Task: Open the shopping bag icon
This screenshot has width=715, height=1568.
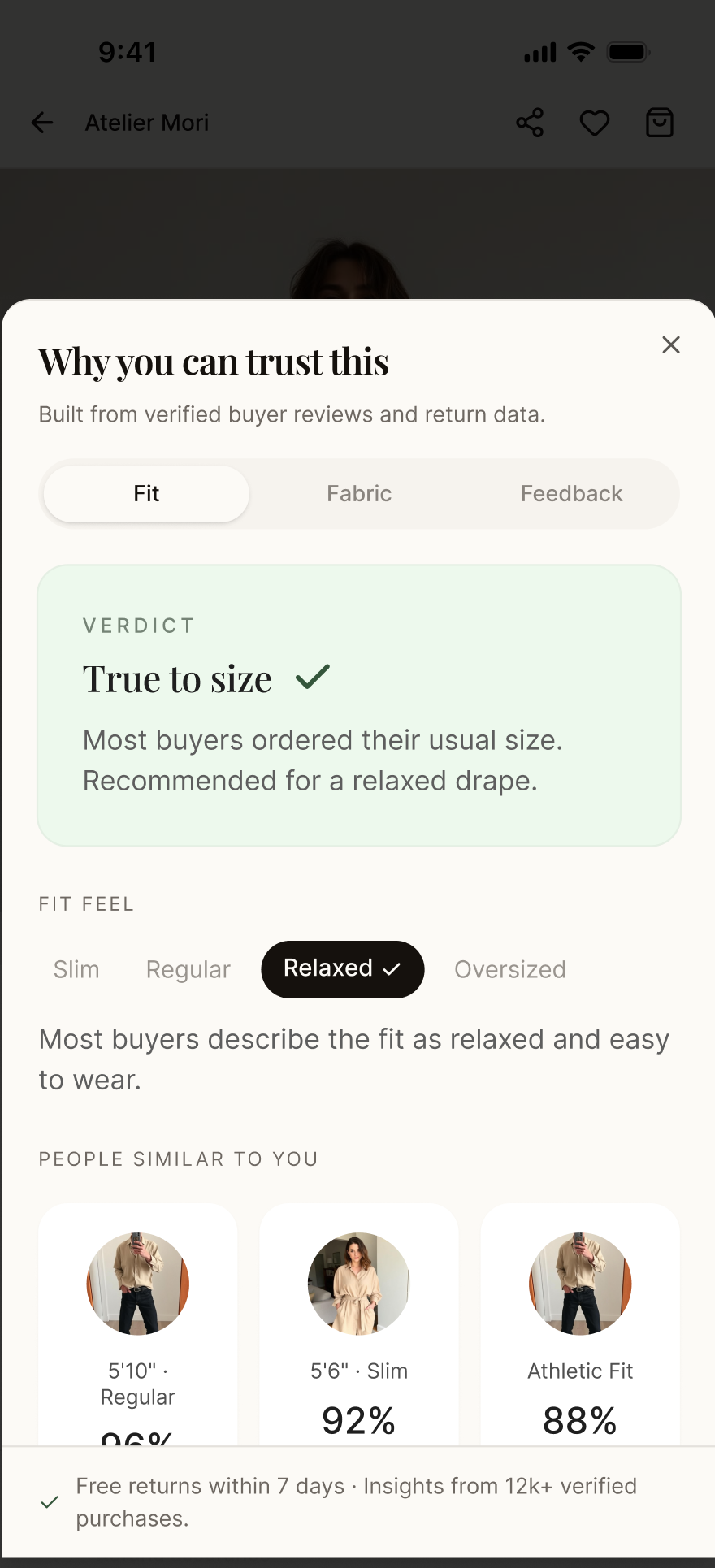Action: pyautogui.click(x=660, y=123)
